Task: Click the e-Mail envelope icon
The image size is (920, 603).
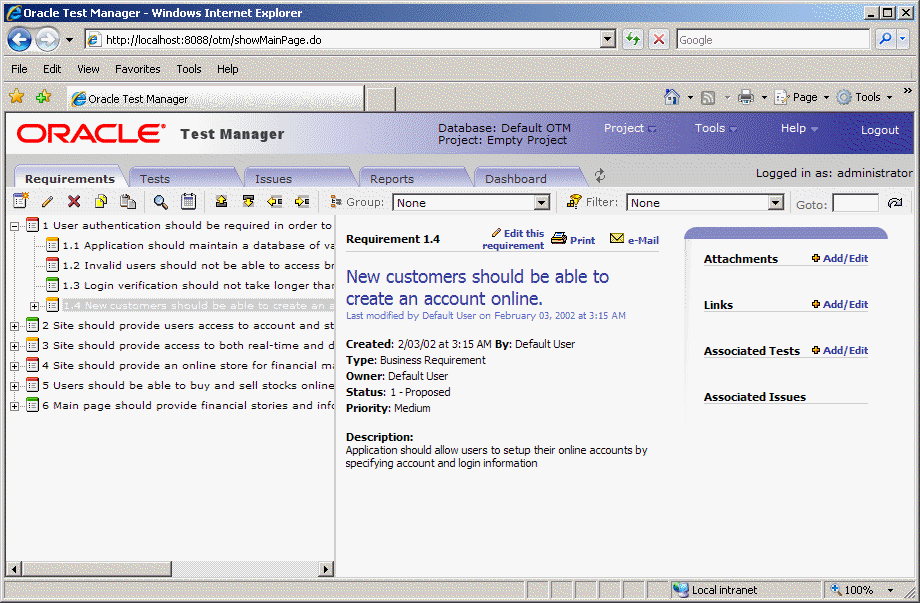Action: coord(617,238)
